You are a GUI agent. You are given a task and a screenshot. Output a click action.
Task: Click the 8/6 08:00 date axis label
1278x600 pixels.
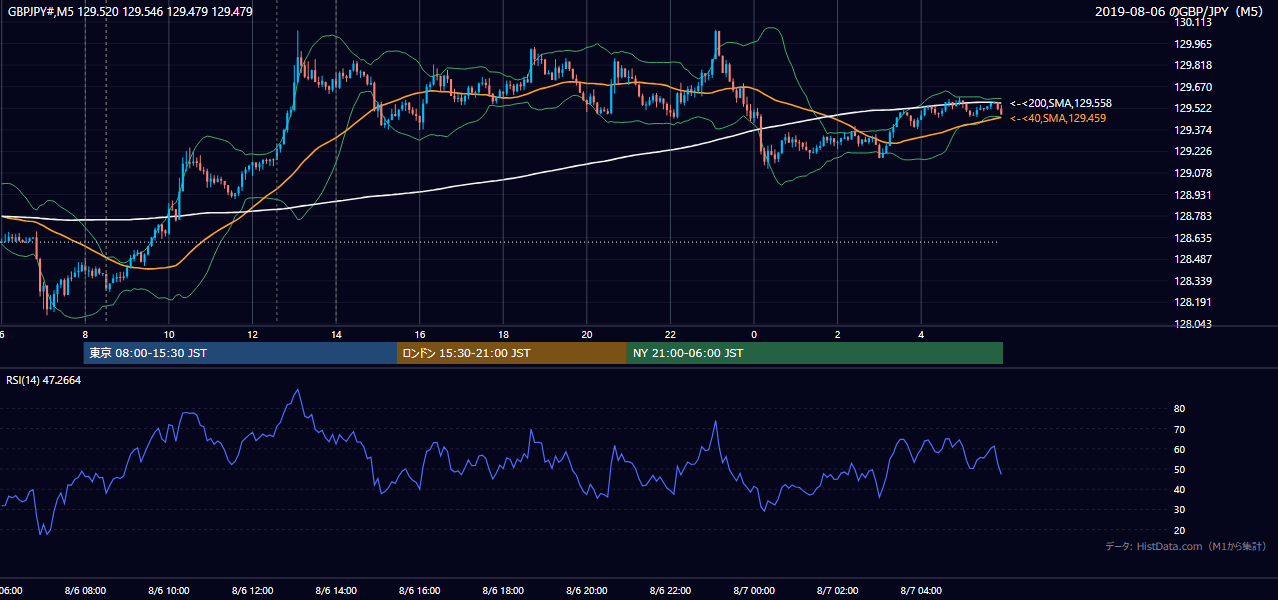[x=85, y=591]
